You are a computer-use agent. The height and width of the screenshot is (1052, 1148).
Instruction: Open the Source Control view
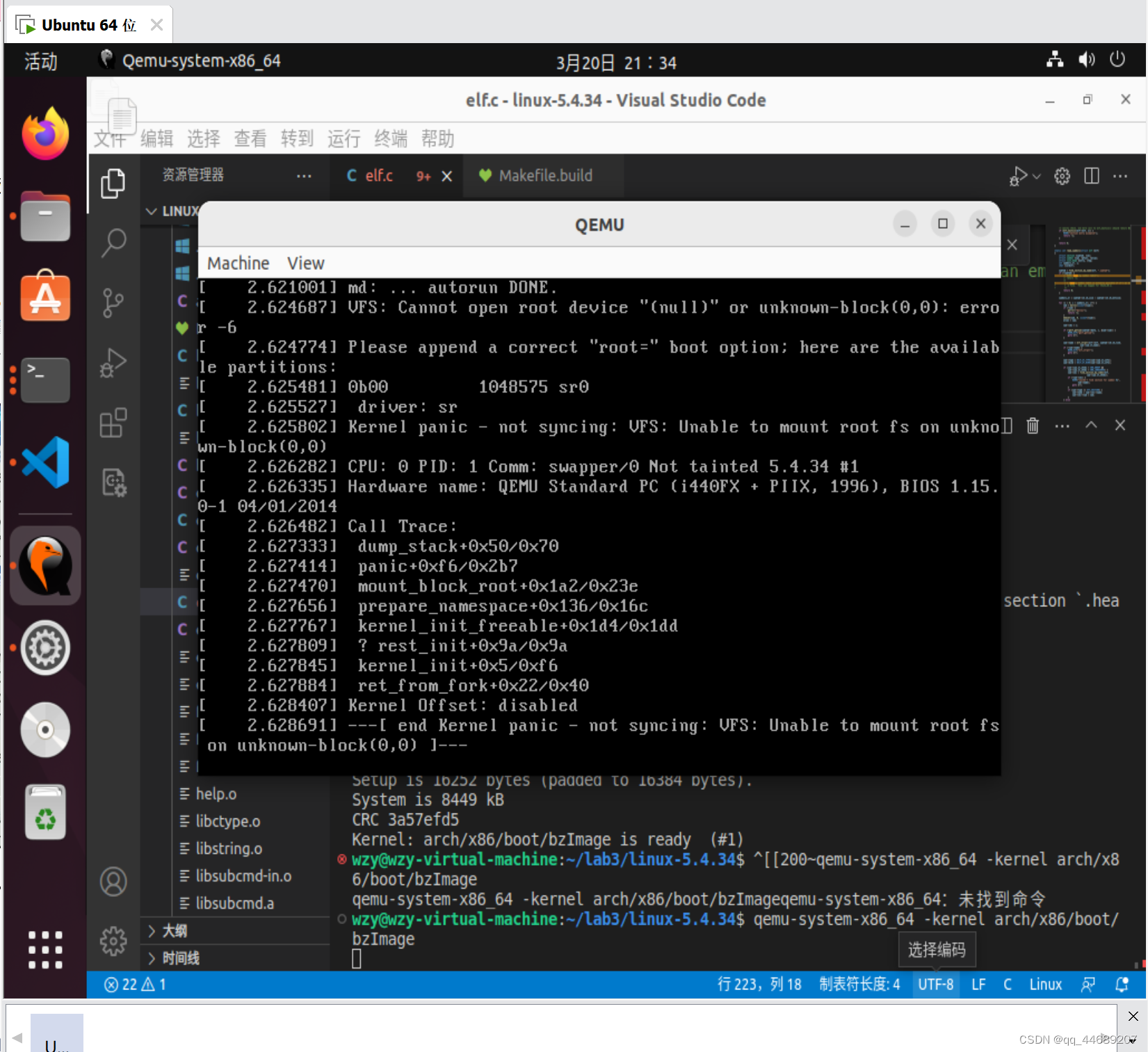113,303
